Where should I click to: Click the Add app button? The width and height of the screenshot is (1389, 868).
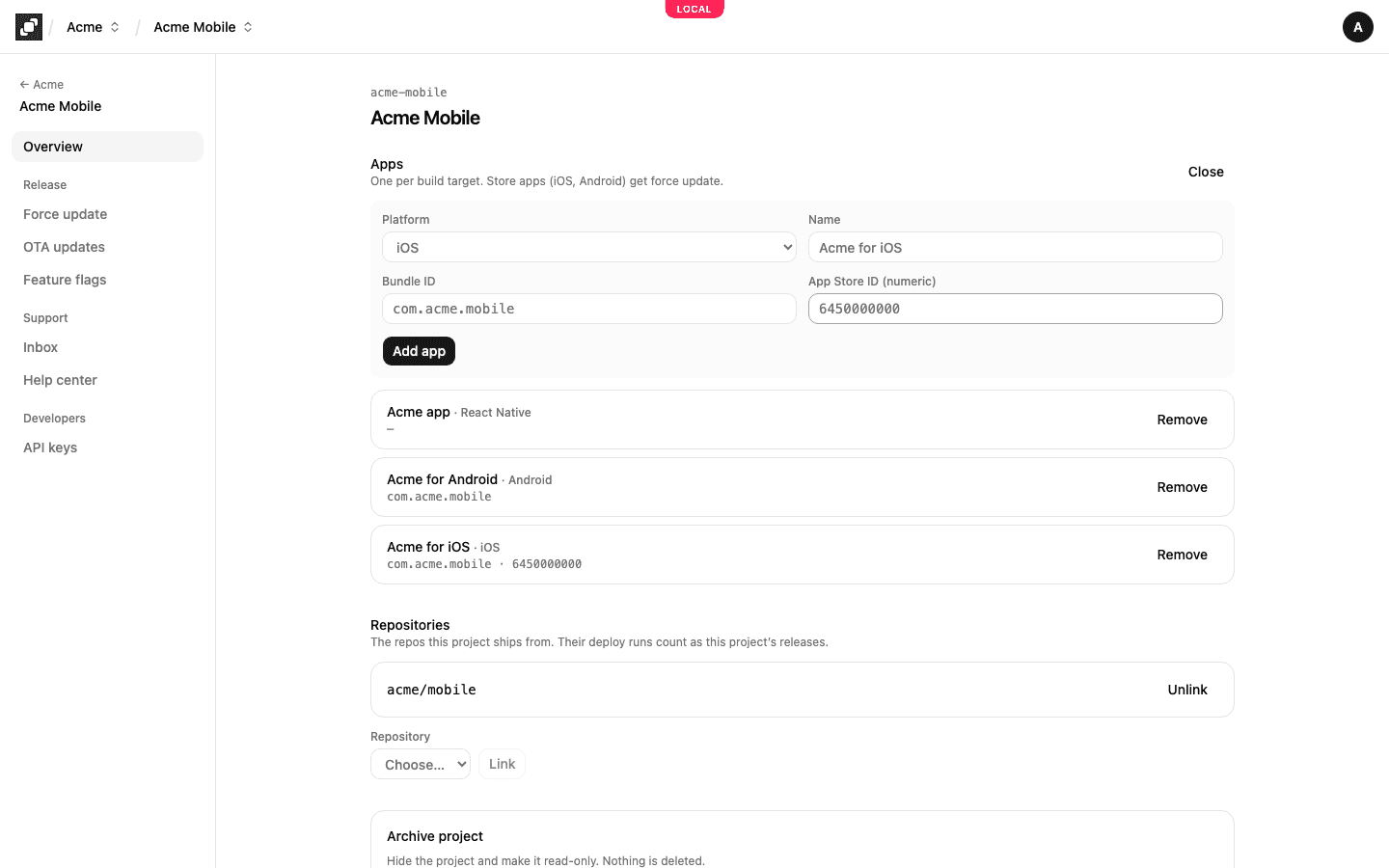click(x=419, y=351)
